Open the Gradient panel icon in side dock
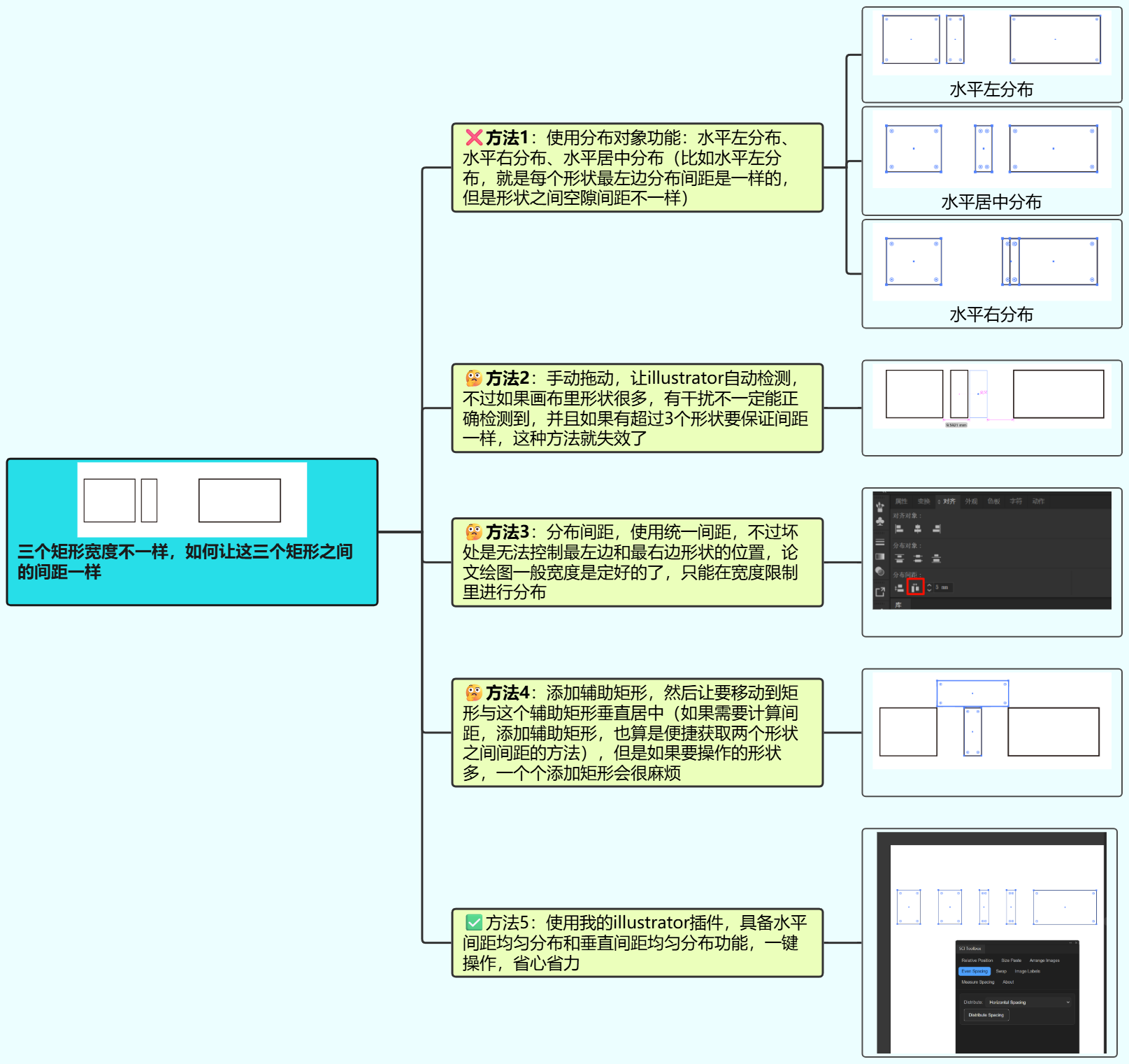The image size is (1129, 1064). [x=880, y=556]
